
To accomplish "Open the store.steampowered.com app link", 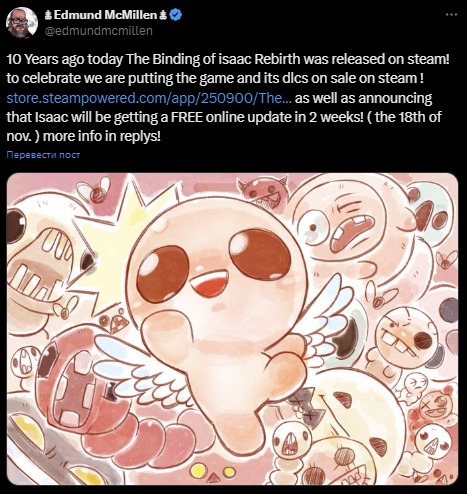I will coord(149,98).
